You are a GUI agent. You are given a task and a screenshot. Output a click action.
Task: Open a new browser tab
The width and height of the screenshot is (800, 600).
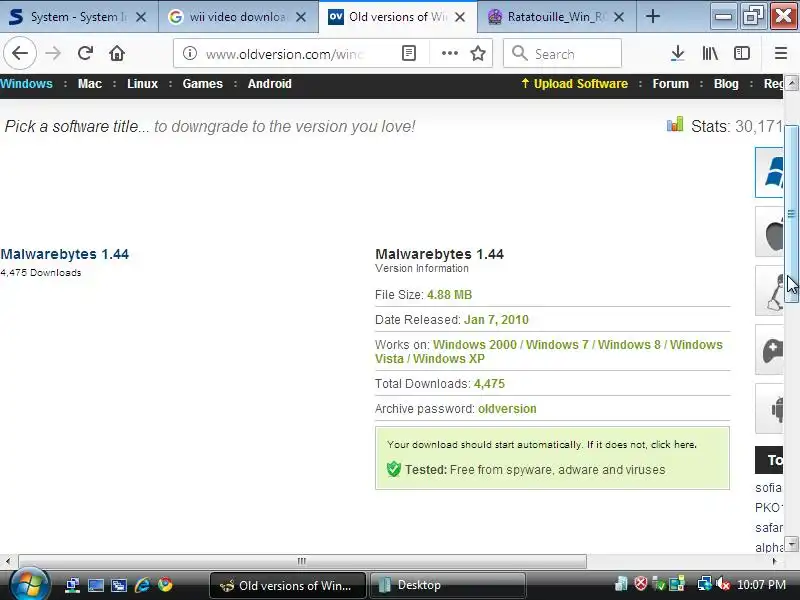[x=653, y=17]
